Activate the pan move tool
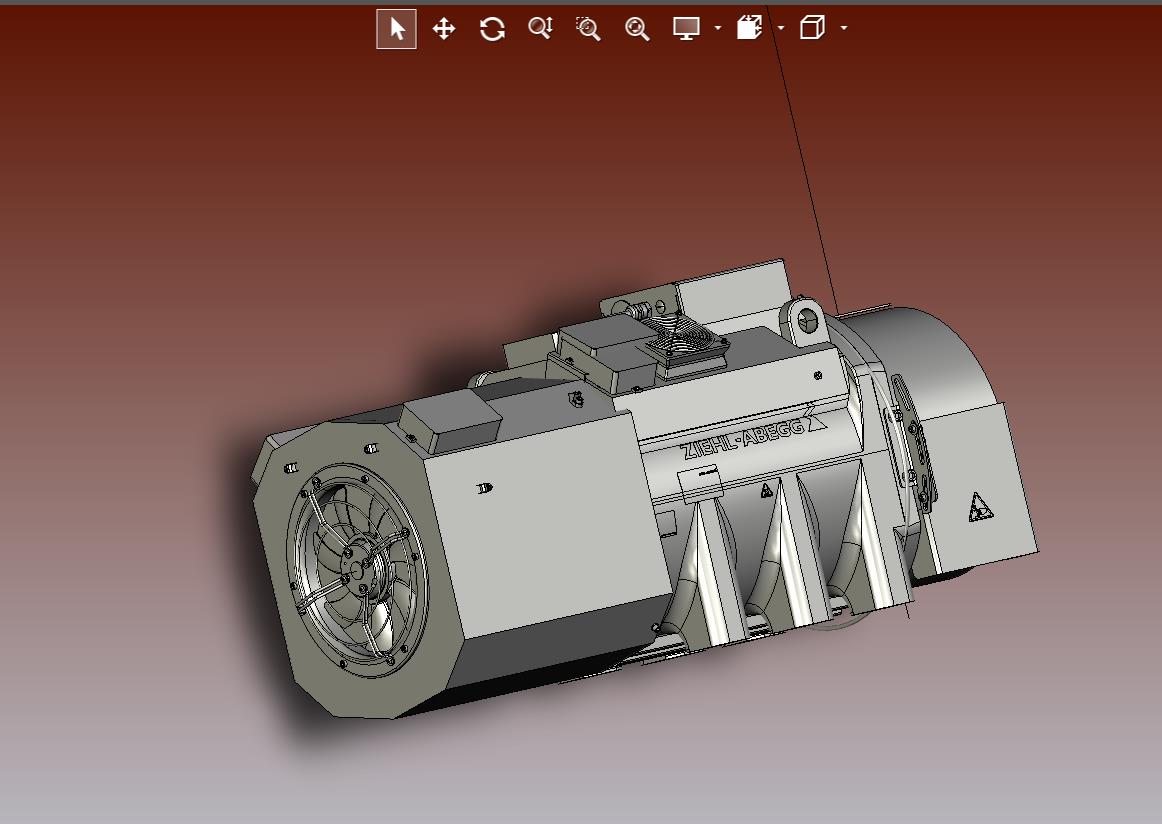 444,30
